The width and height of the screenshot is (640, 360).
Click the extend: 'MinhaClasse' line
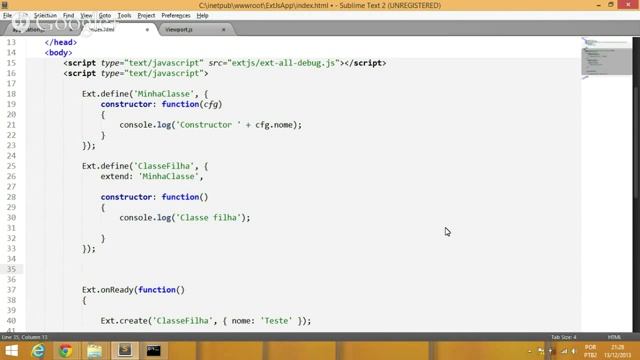(152, 176)
